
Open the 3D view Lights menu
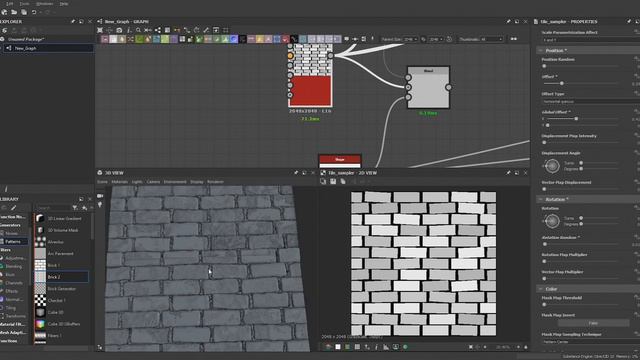coord(137,182)
